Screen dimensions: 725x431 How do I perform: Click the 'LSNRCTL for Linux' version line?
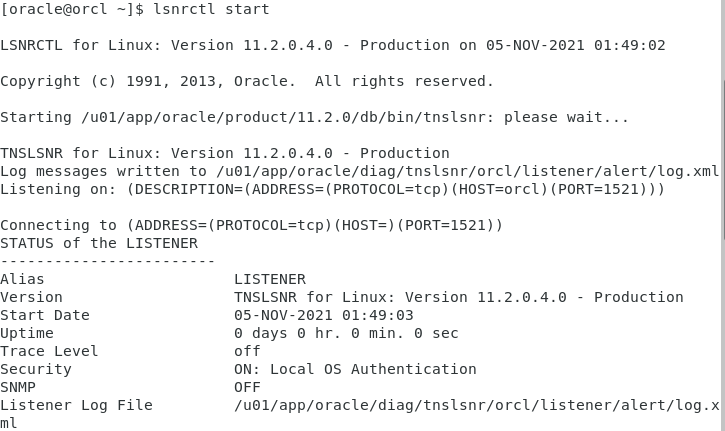(x=332, y=45)
